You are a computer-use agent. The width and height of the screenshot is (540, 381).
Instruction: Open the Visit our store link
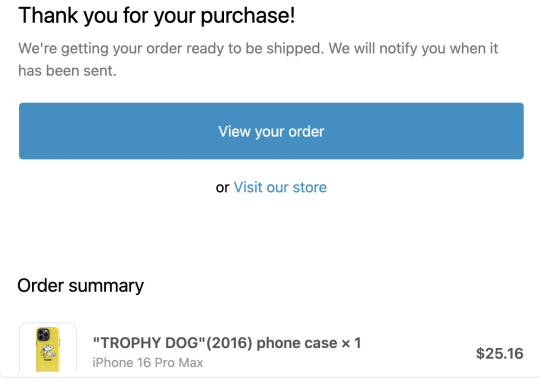[x=280, y=187]
